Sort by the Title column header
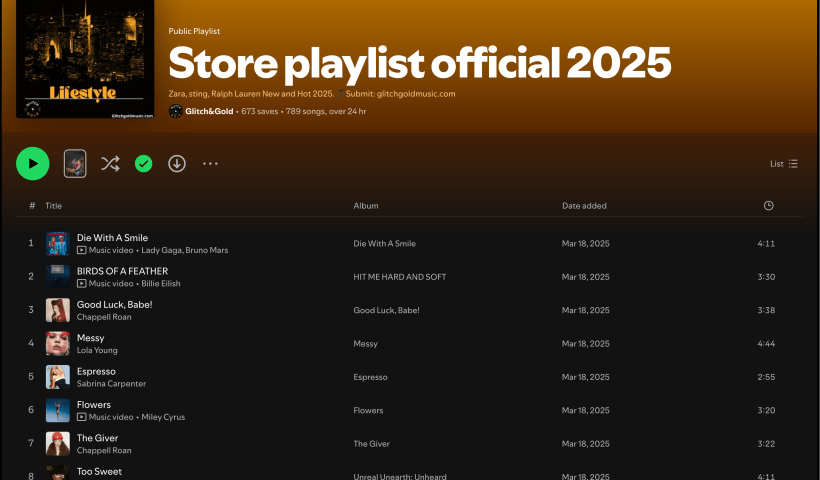820x480 pixels. click(53, 206)
